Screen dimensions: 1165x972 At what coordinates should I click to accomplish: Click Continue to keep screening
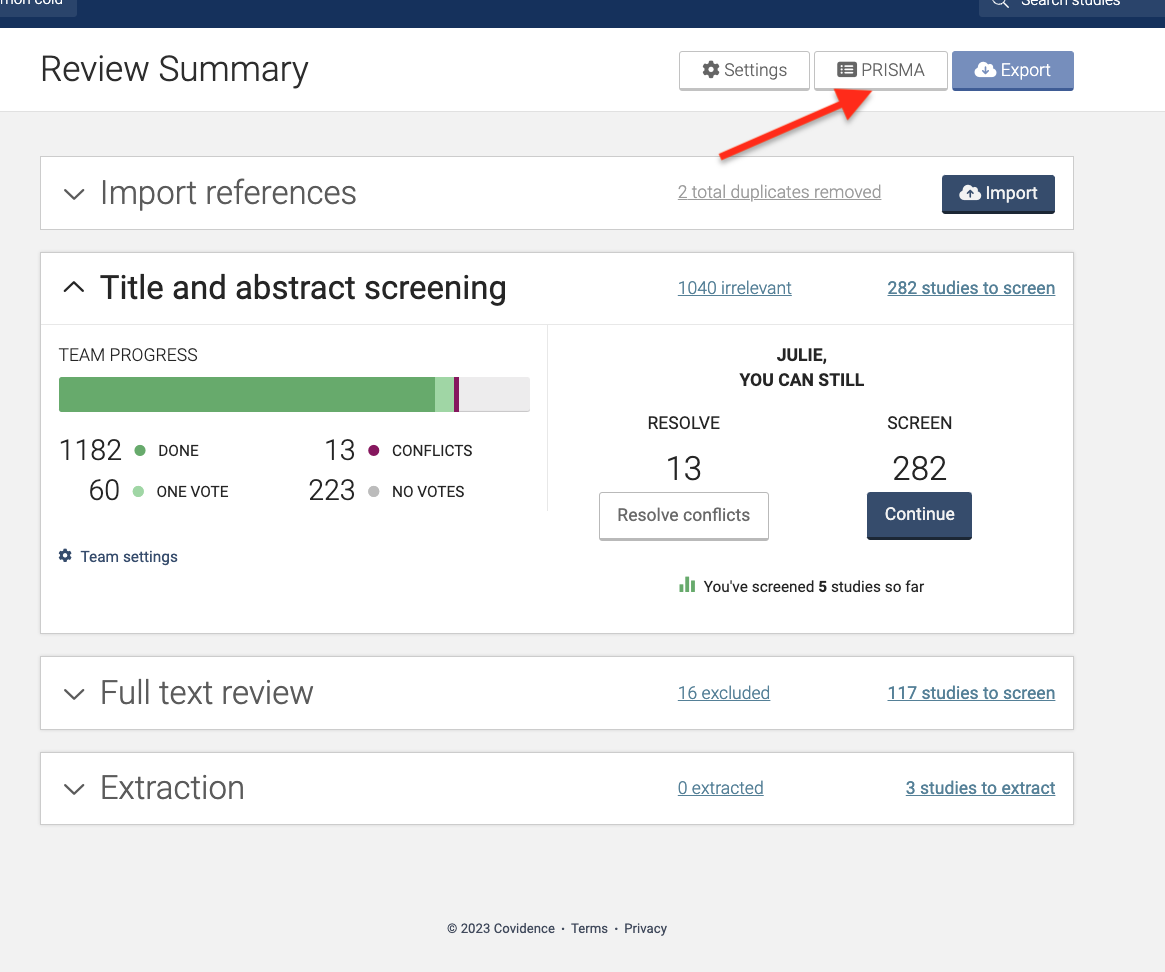click(x=919, y=514)
